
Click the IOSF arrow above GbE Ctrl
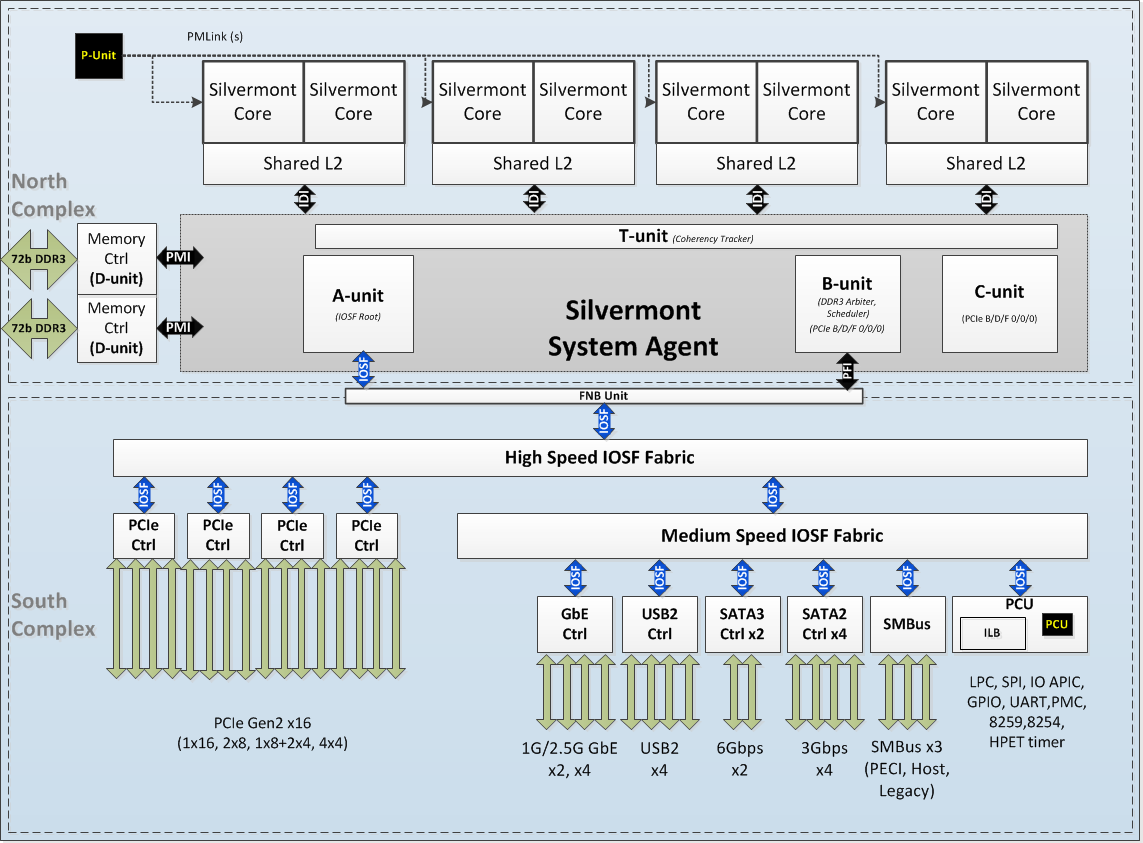(575, 578)
